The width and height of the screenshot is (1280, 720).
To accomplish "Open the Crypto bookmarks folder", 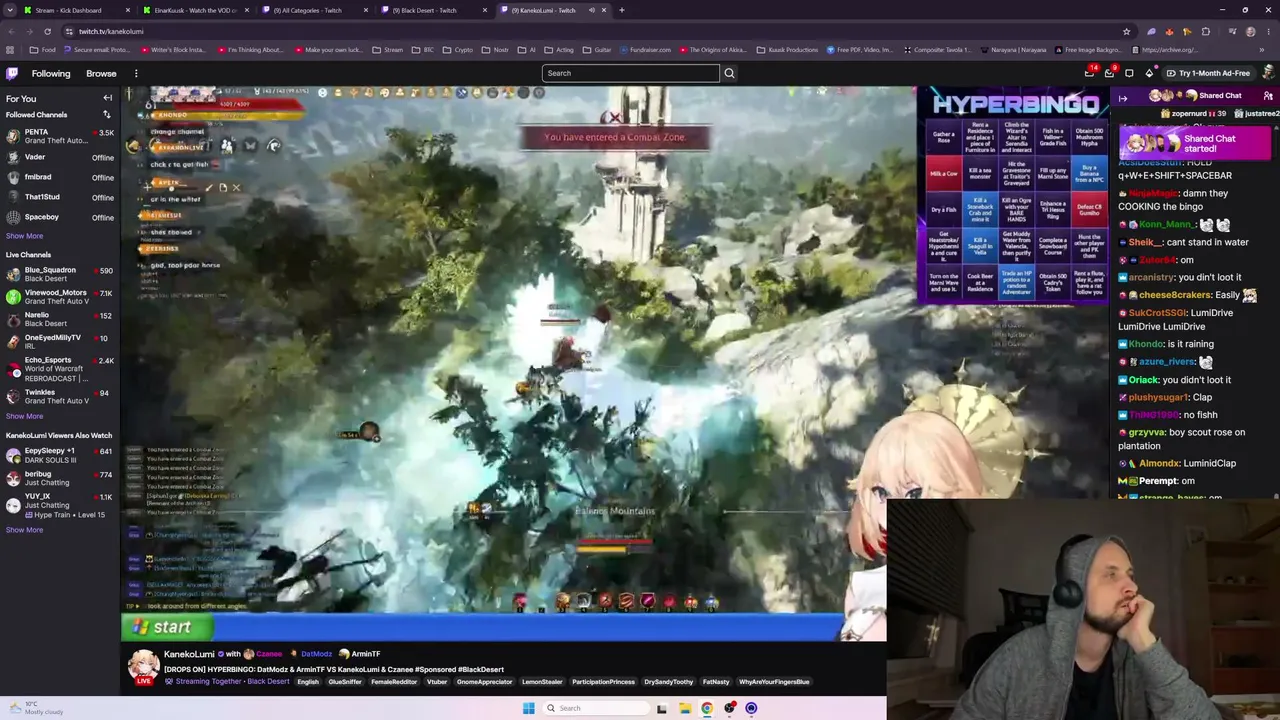I will click(458, 50).
